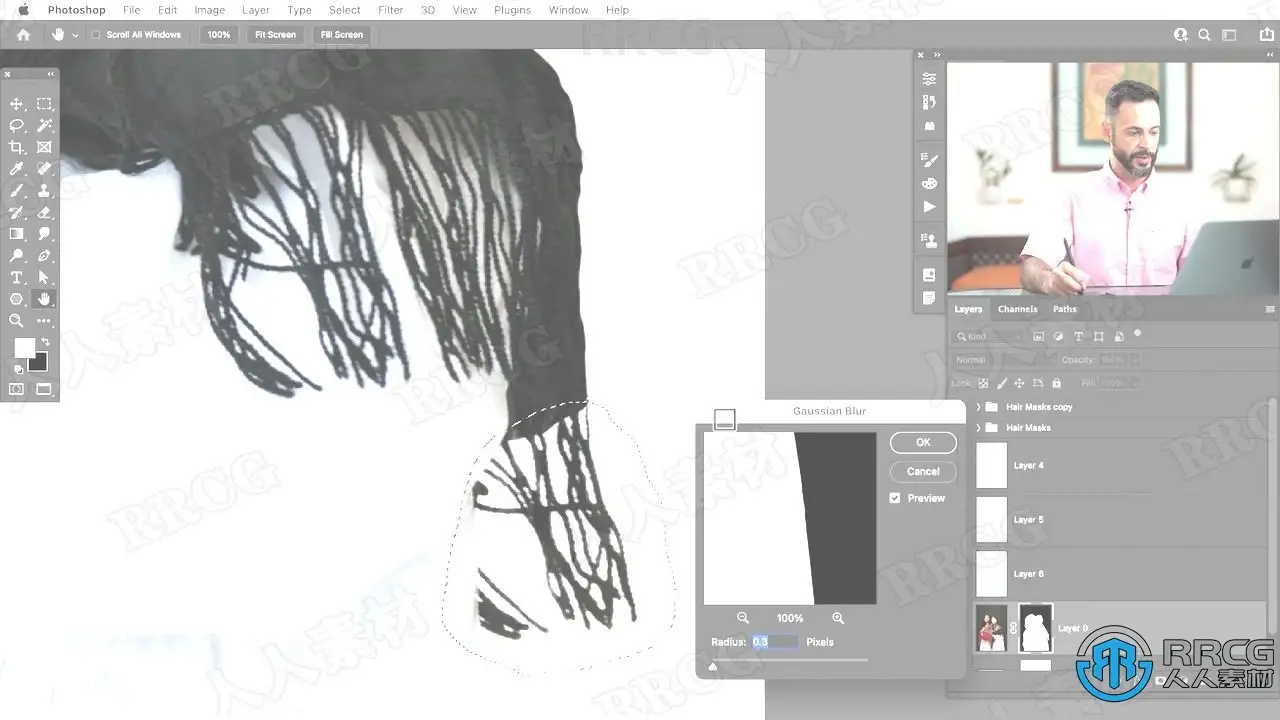1280x720 pixels.
Task: Toggle the smart object layer filter
Action: 1119,337
